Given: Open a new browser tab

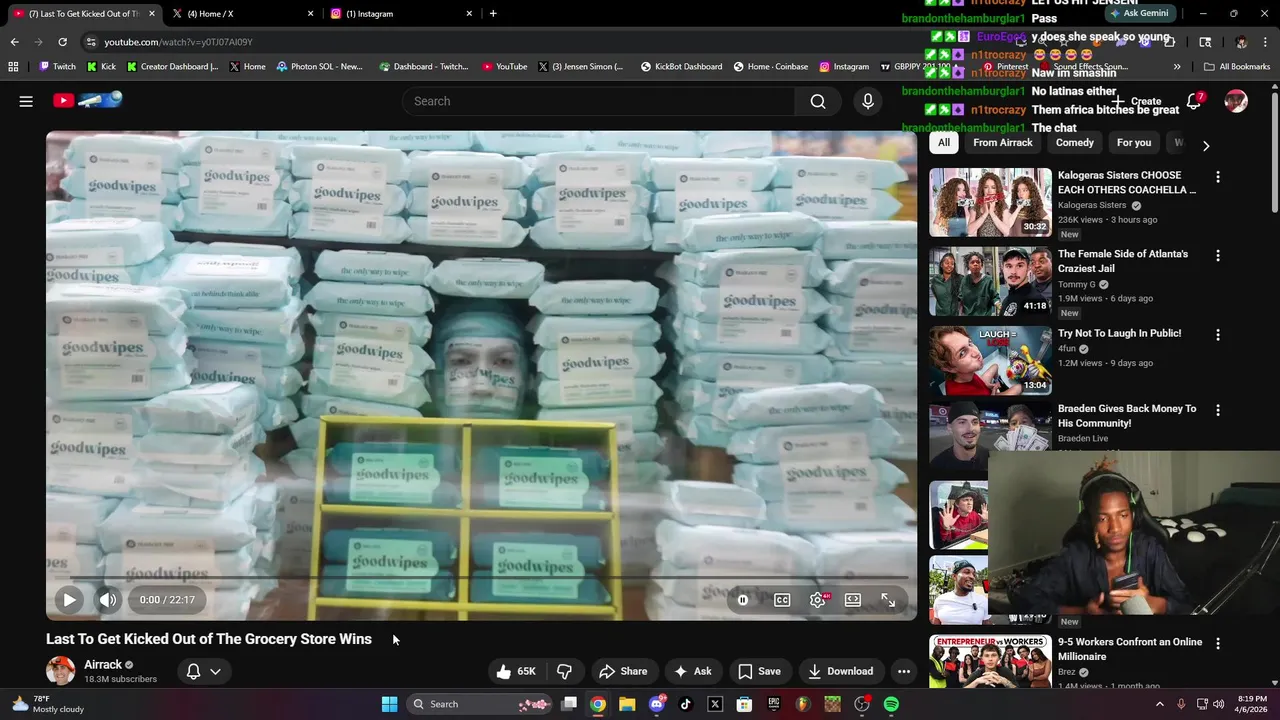Looking at the screenshot, I should pyautogui.click(x=493, y=14).
